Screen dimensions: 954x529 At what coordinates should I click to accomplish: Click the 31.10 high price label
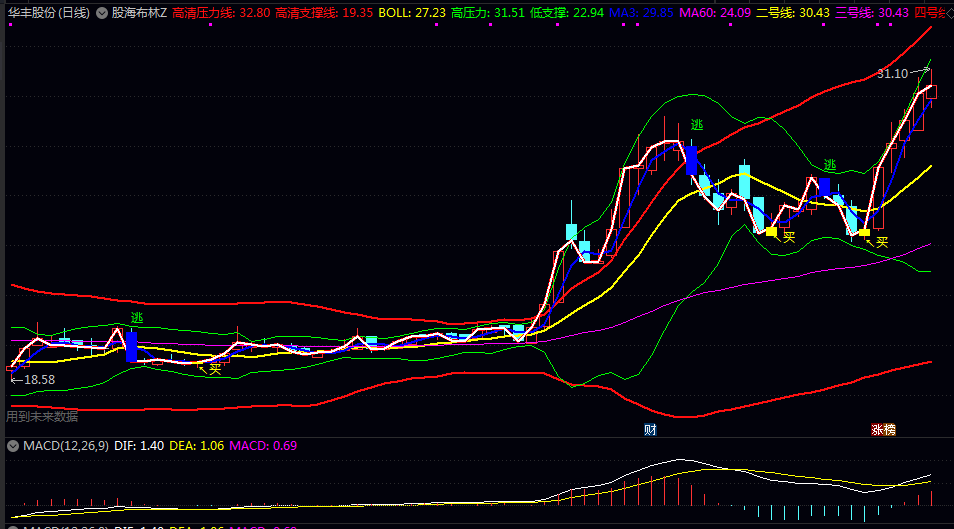(892, 74)
